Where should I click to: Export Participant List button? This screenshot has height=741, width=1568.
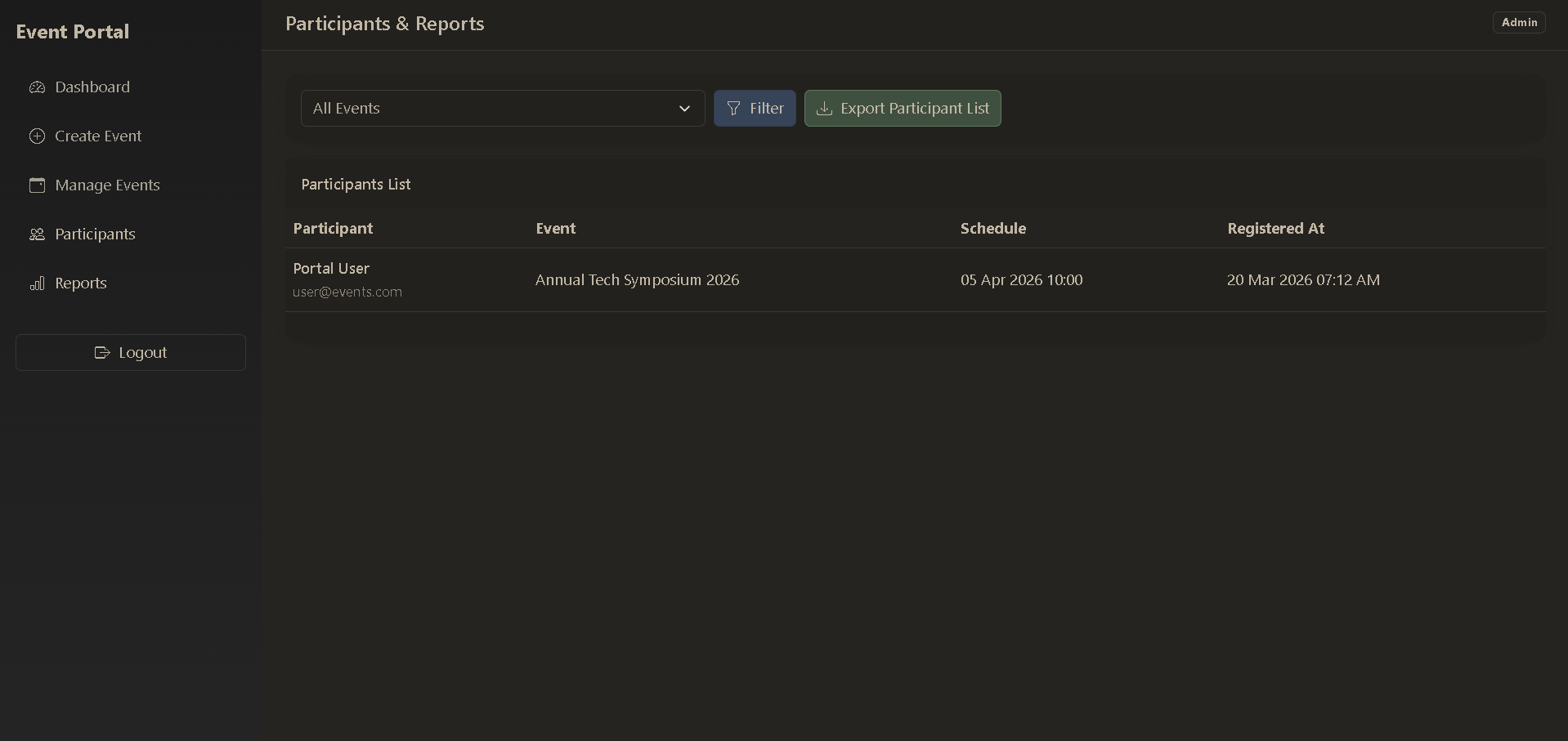click(903, 109)
